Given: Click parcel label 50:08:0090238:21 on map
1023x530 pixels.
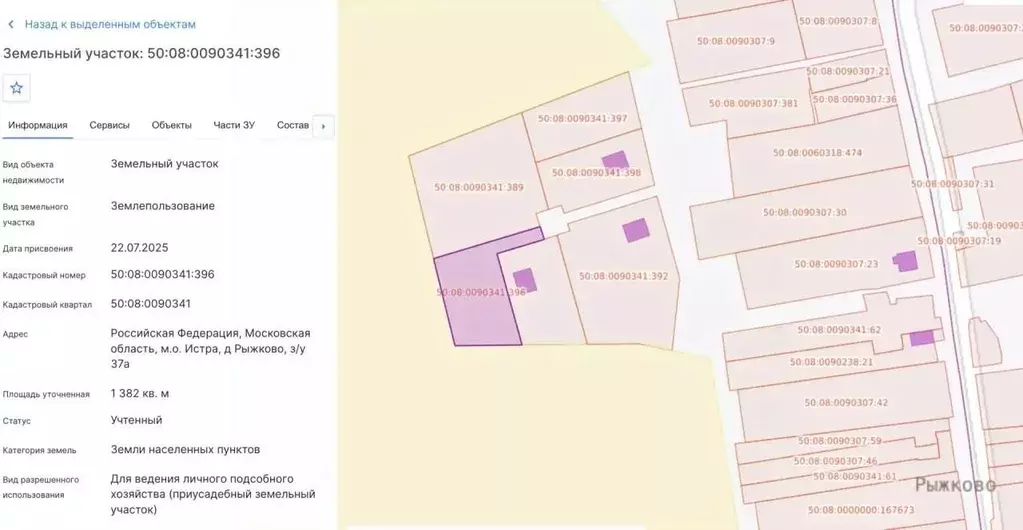Looking at the screenshot, I should (831, 362).
